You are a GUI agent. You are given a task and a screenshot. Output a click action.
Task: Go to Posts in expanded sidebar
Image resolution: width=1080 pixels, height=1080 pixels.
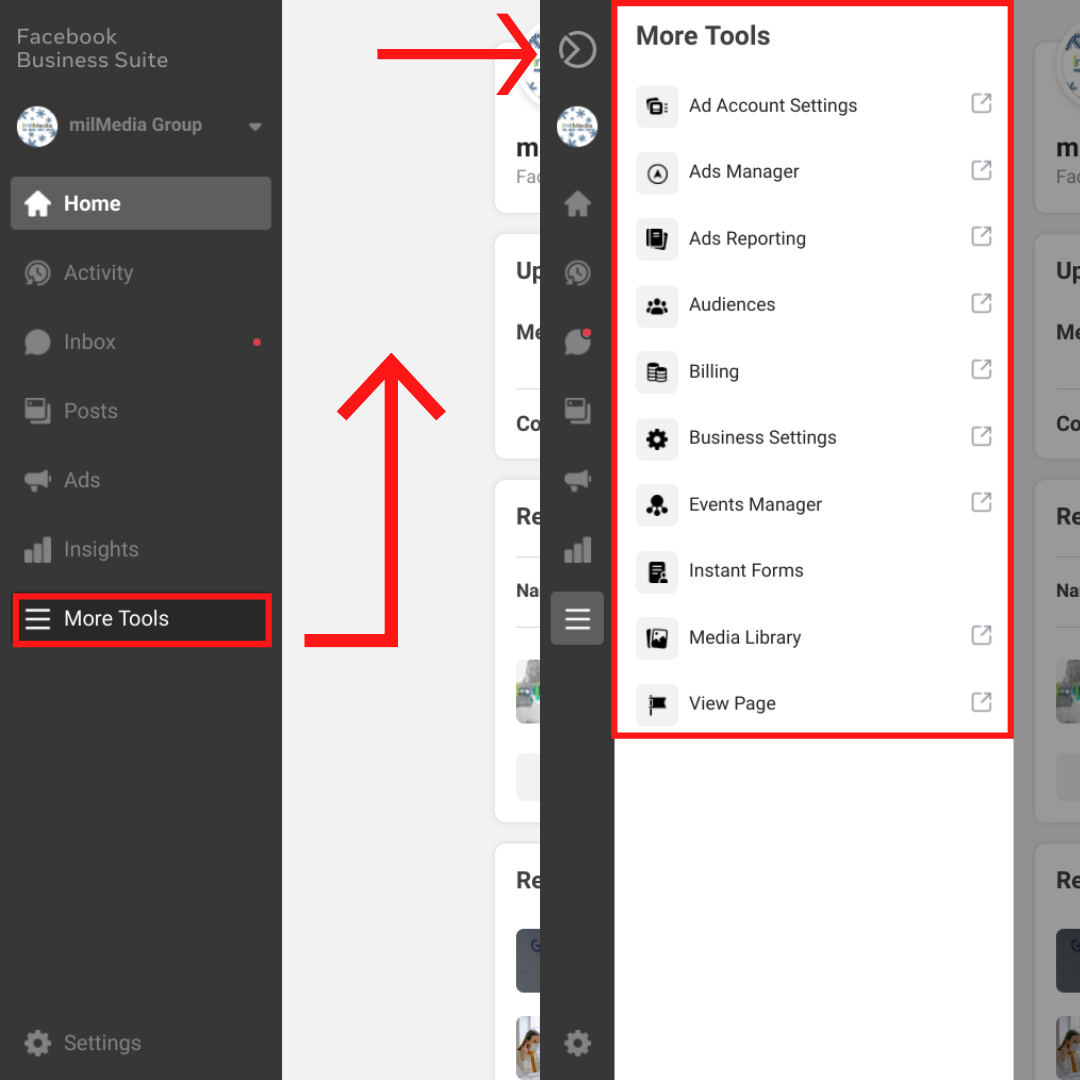click(x=141, y=411)
